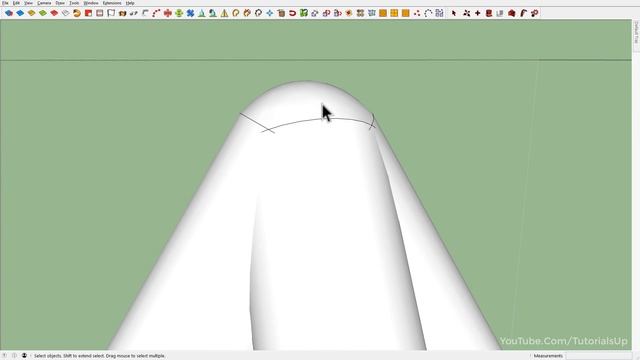Image resolution: width=640 pixels, height=360 pixels.
Task: Click the red dotted curve toolbar icon
Action: click(156, 13)
